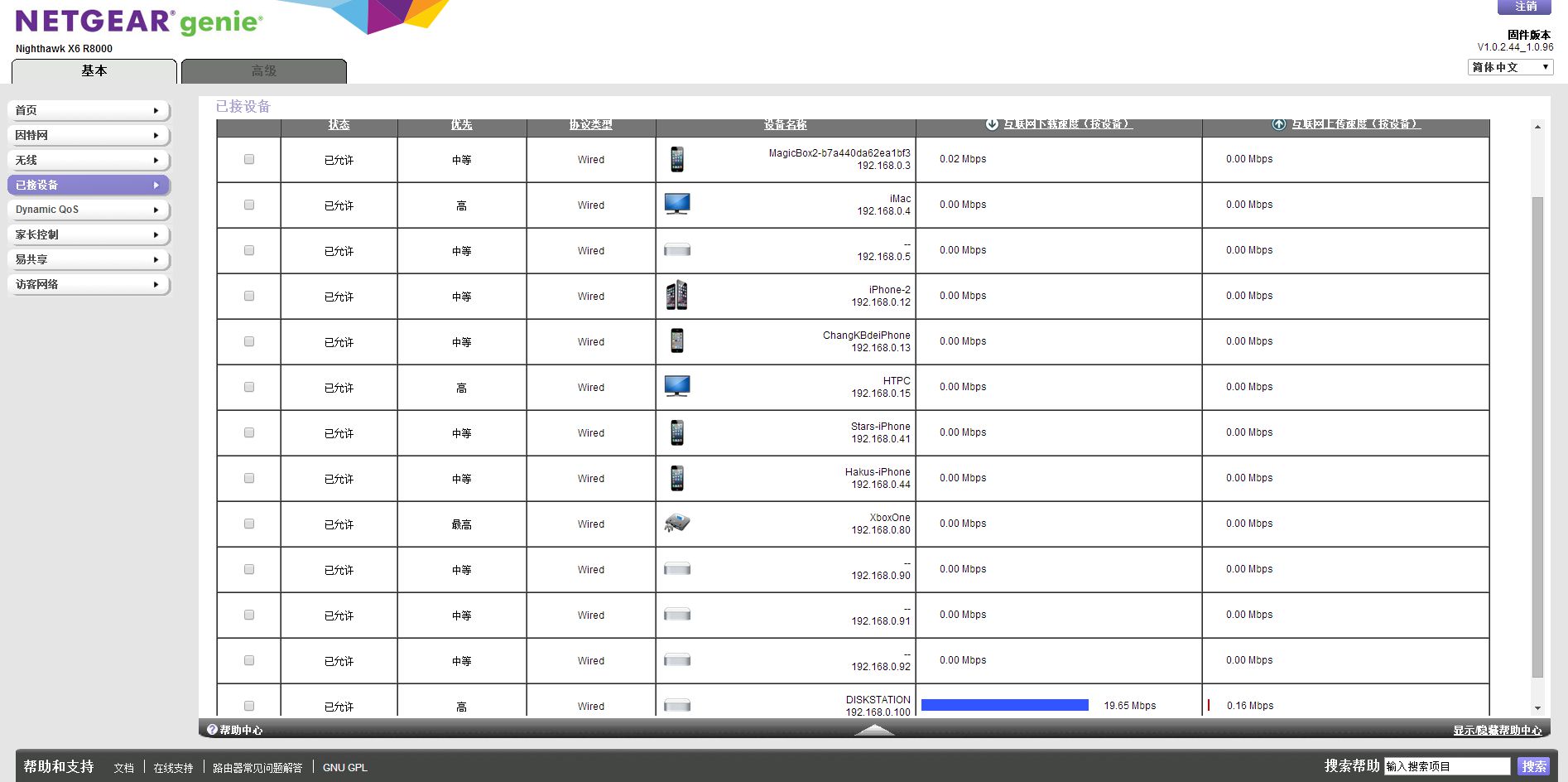Open the 因特网 sidebar menu

89,135
